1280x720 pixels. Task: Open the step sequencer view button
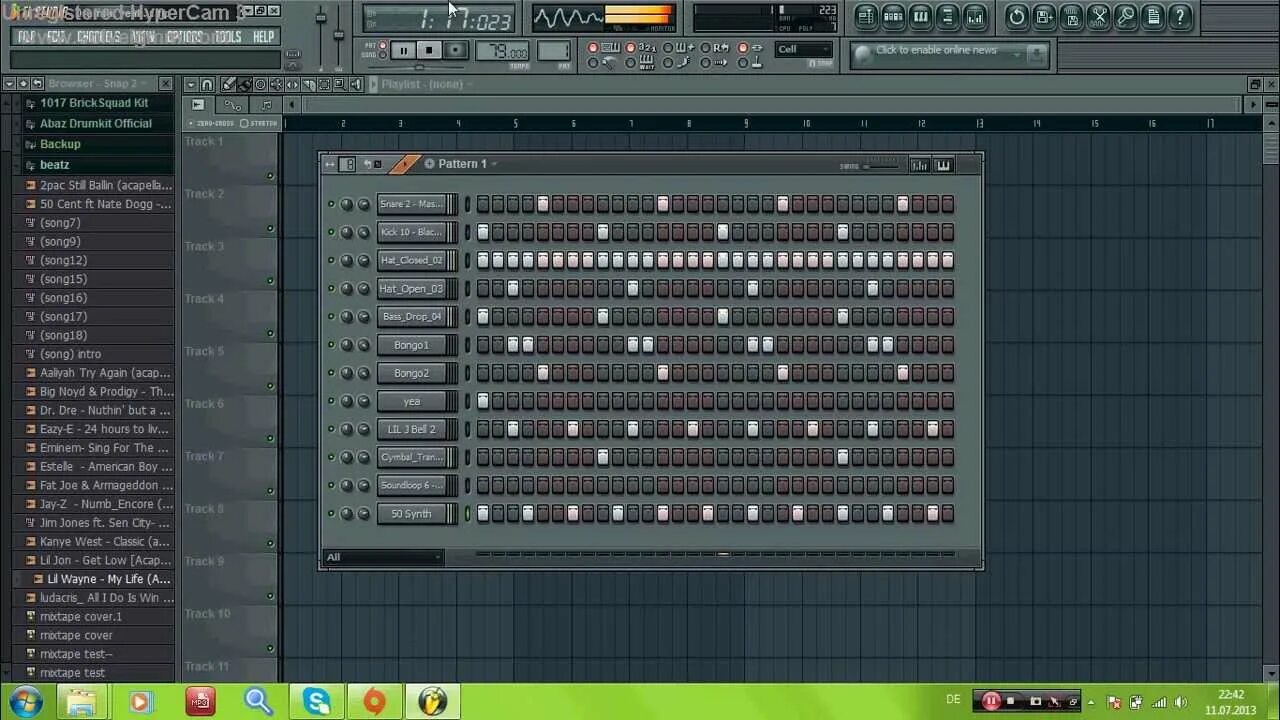pyautogui.click(x=893, y=16)
